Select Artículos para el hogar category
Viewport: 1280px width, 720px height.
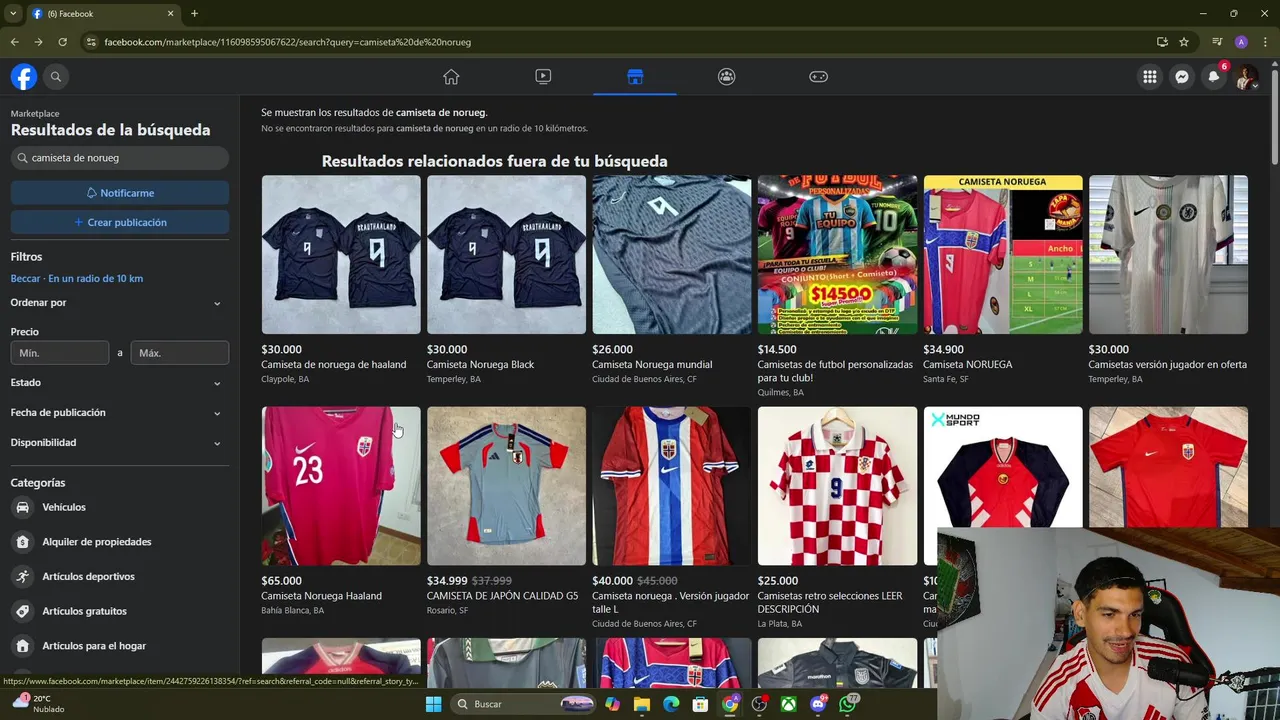tap(120, 646)
